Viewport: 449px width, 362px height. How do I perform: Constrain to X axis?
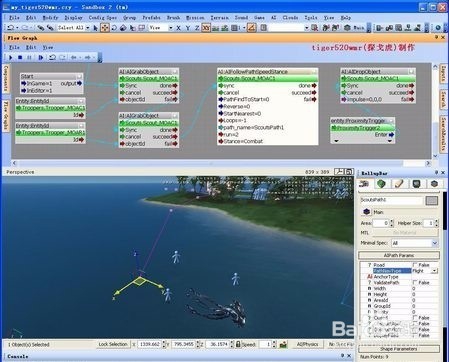pos(178,28)
